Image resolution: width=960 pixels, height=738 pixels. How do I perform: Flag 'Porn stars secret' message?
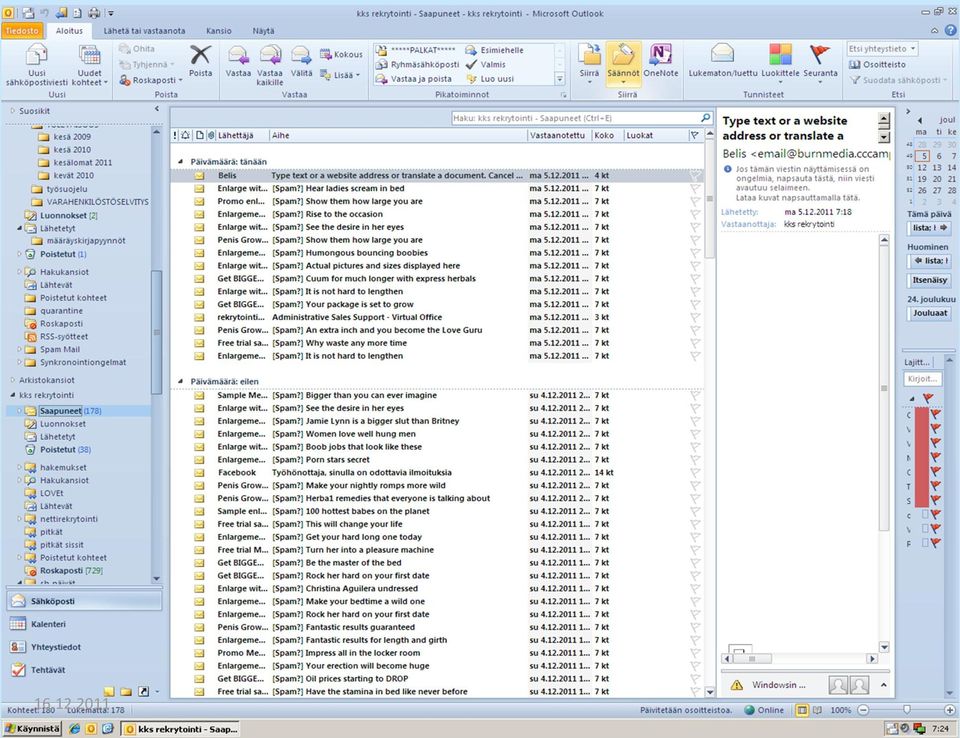coord(695,460)
